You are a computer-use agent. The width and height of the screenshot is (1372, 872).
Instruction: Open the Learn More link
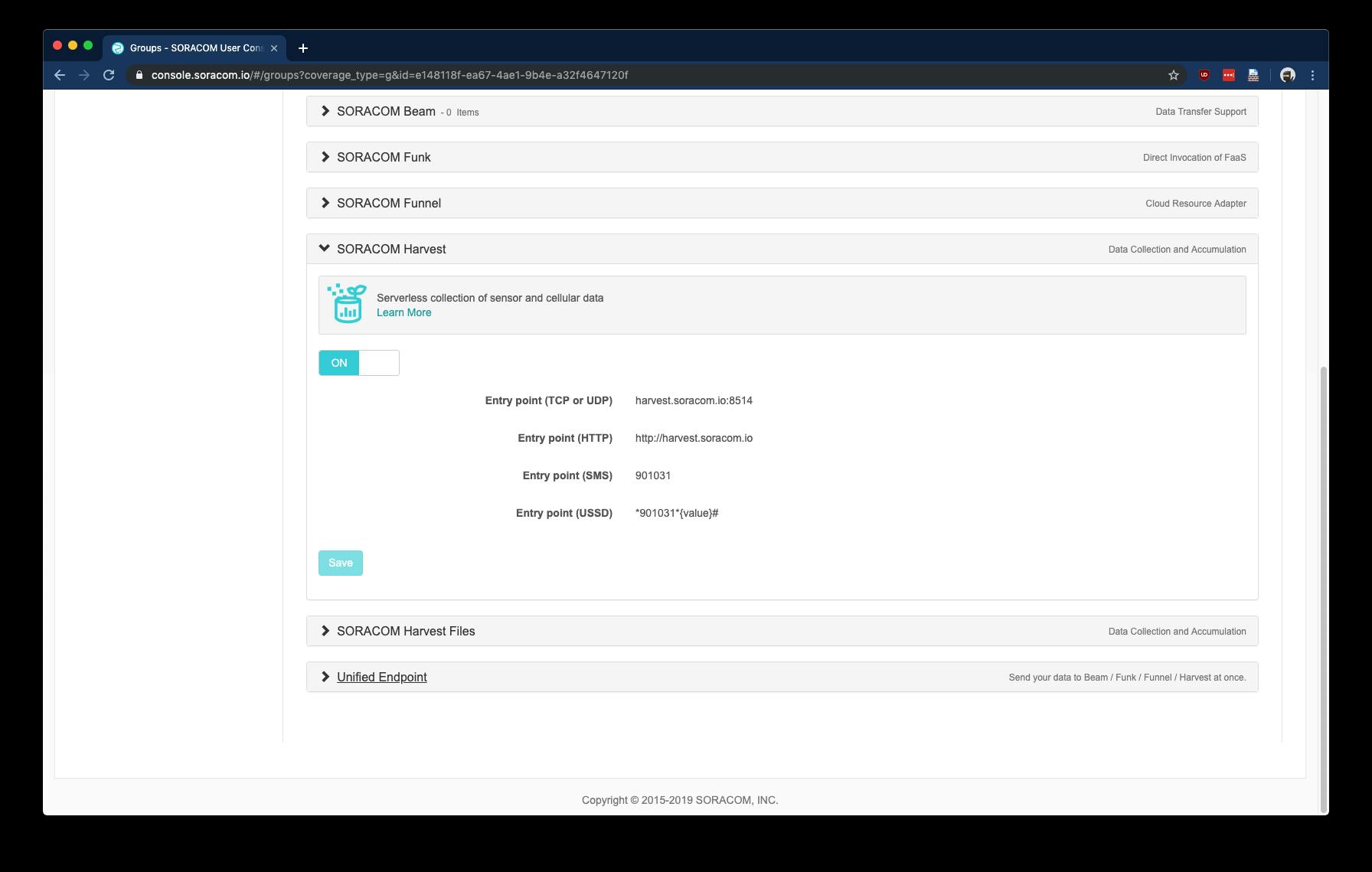tap(403, 312)
